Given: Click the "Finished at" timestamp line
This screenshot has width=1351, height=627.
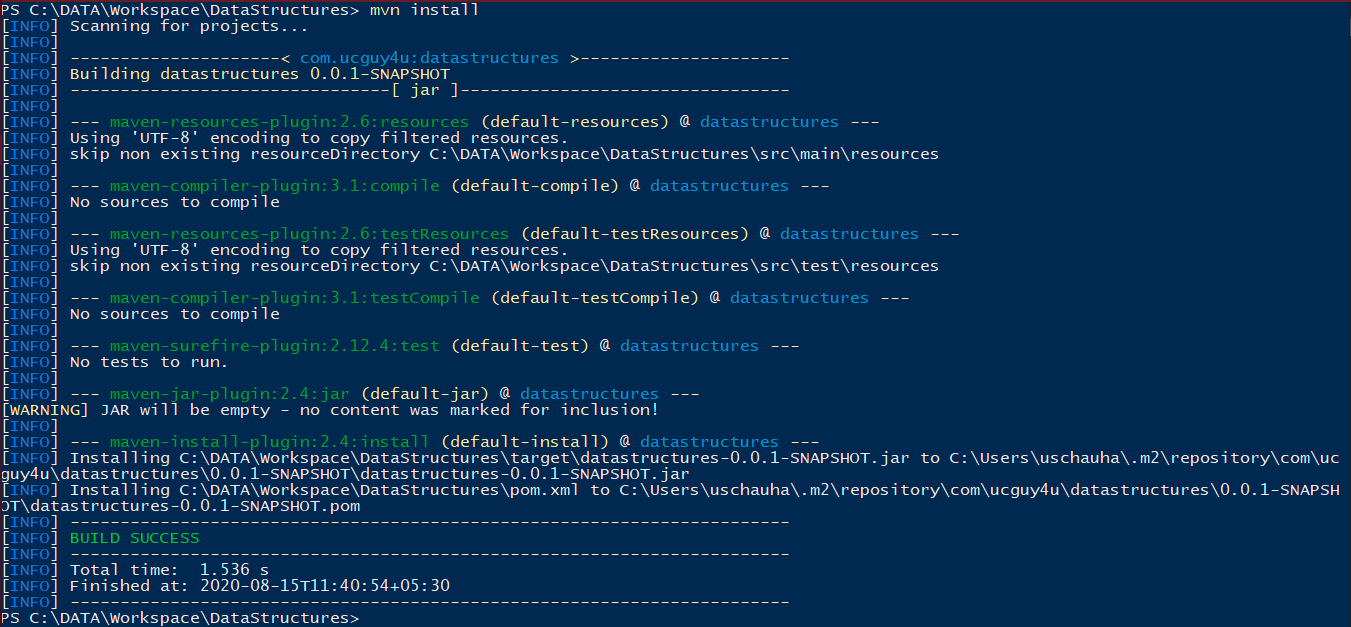Looking at the screenshot, I should pyautogui.click(x=259, y=586).
